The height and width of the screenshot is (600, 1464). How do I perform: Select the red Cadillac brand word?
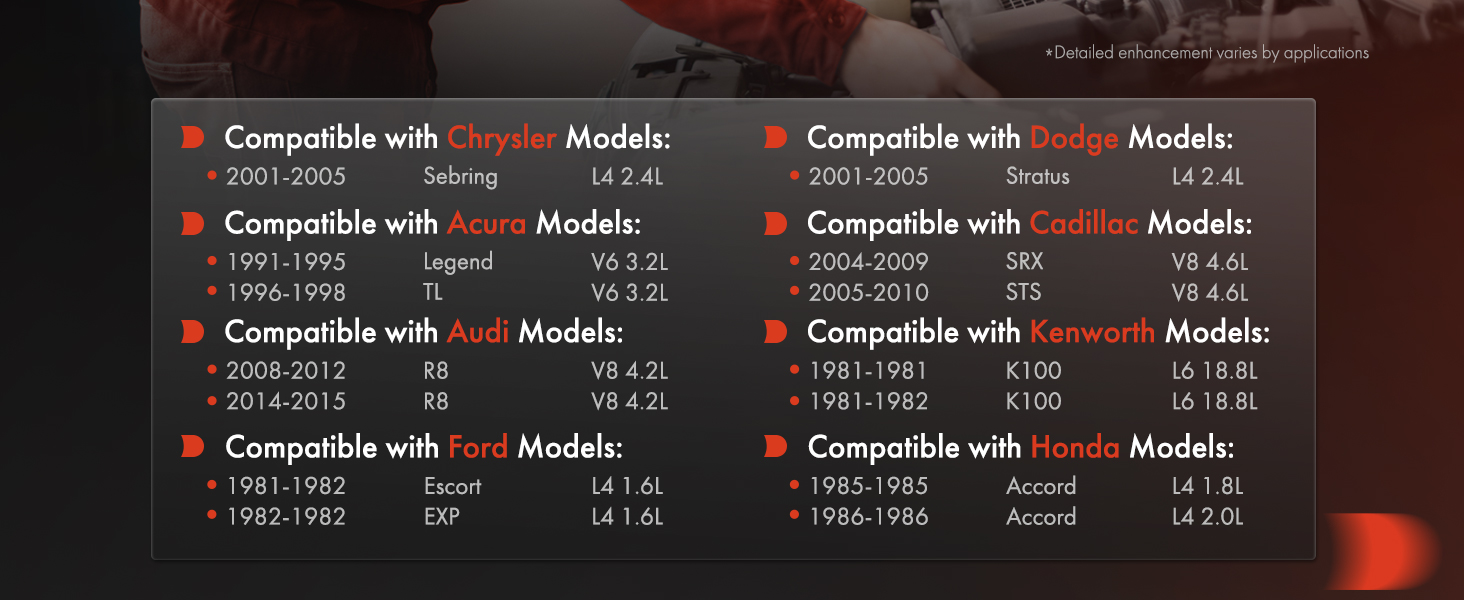point(1084,223)
